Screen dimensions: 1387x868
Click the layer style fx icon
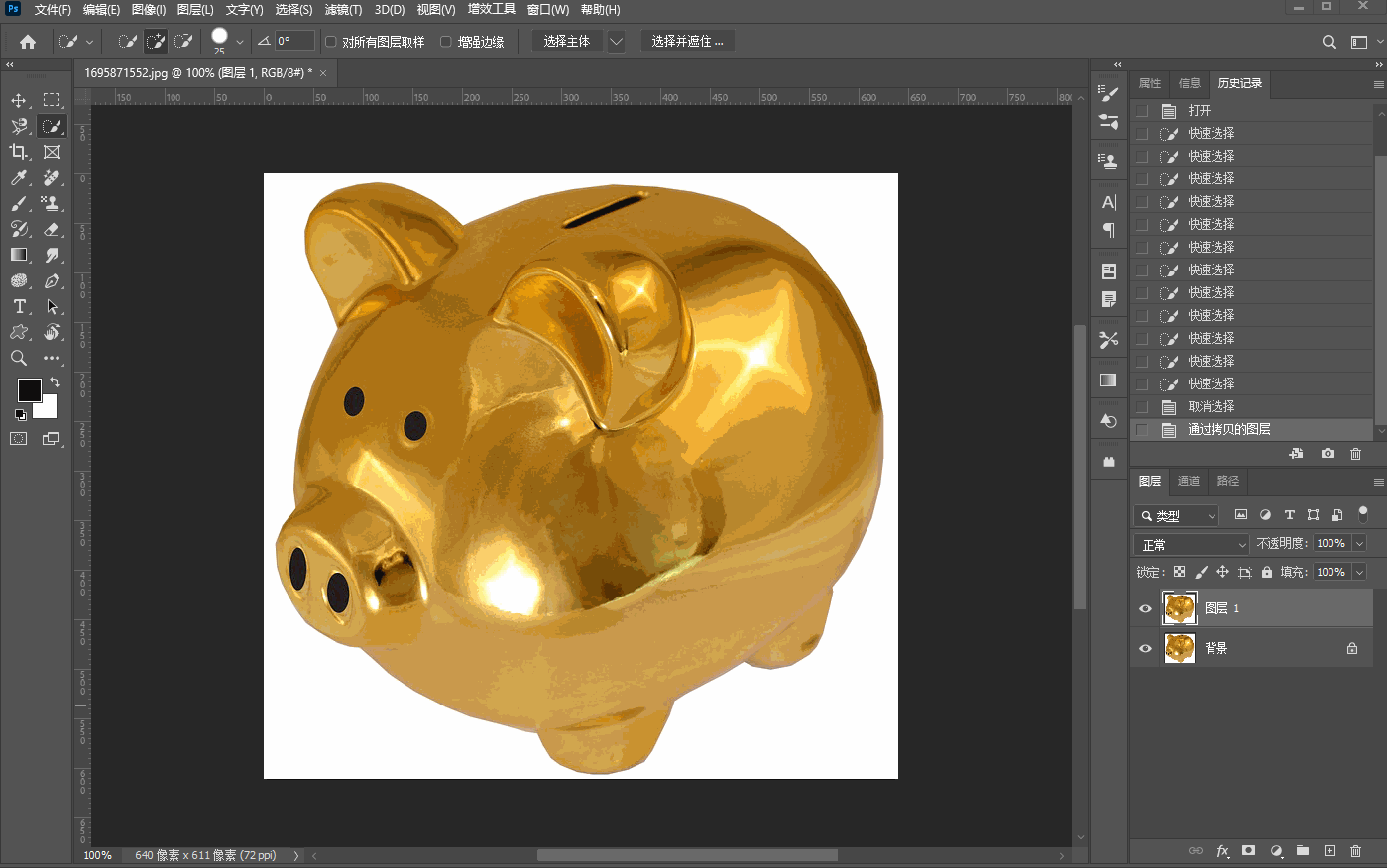[1222, 851]
